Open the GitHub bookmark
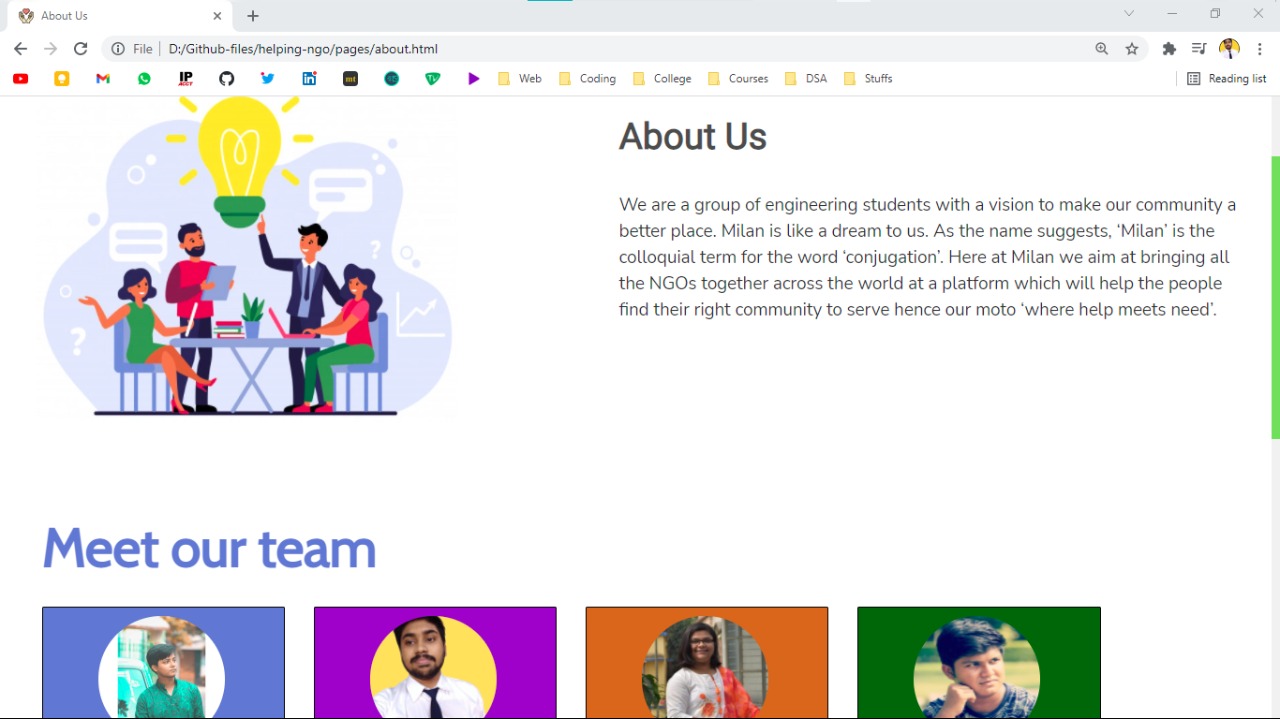 pos(227,79)
